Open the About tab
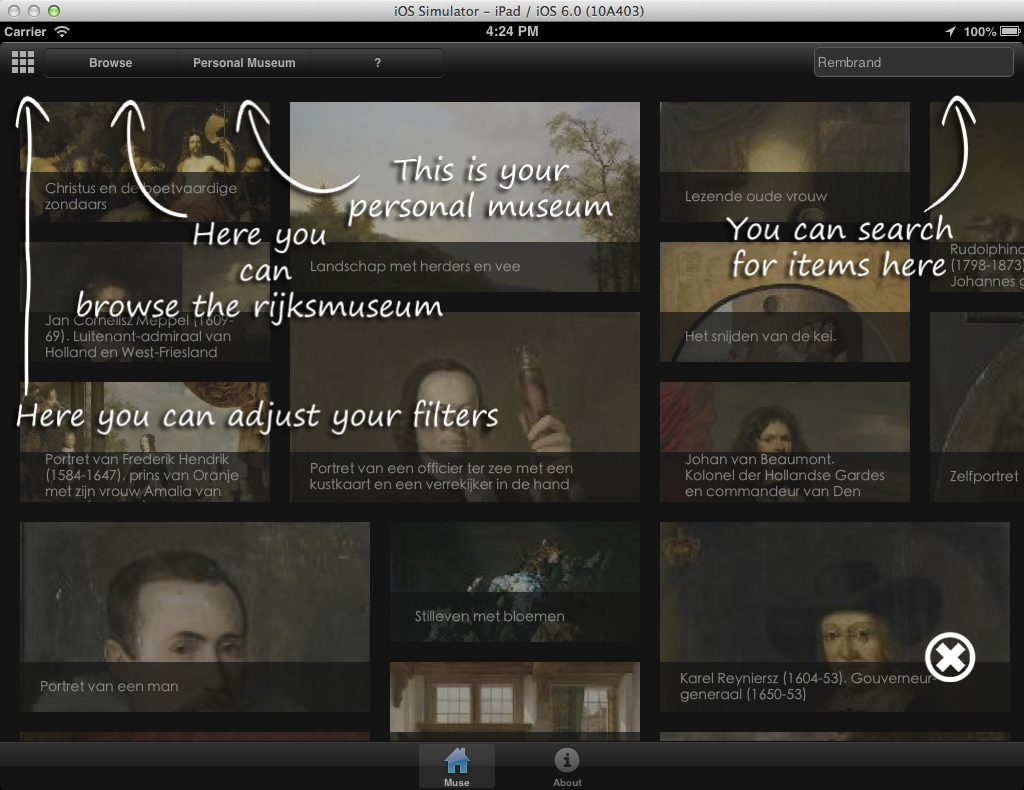Viewport: 1024px width, 790px height. [567, 766]
